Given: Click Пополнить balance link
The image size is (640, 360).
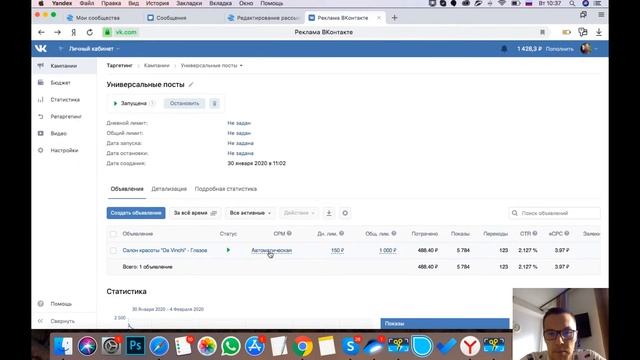Looking at the screenshot, I should point(559,49).
